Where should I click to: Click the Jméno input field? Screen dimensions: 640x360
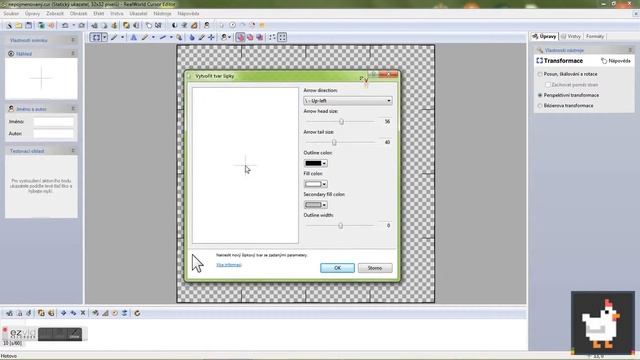[x=53, y=122]
